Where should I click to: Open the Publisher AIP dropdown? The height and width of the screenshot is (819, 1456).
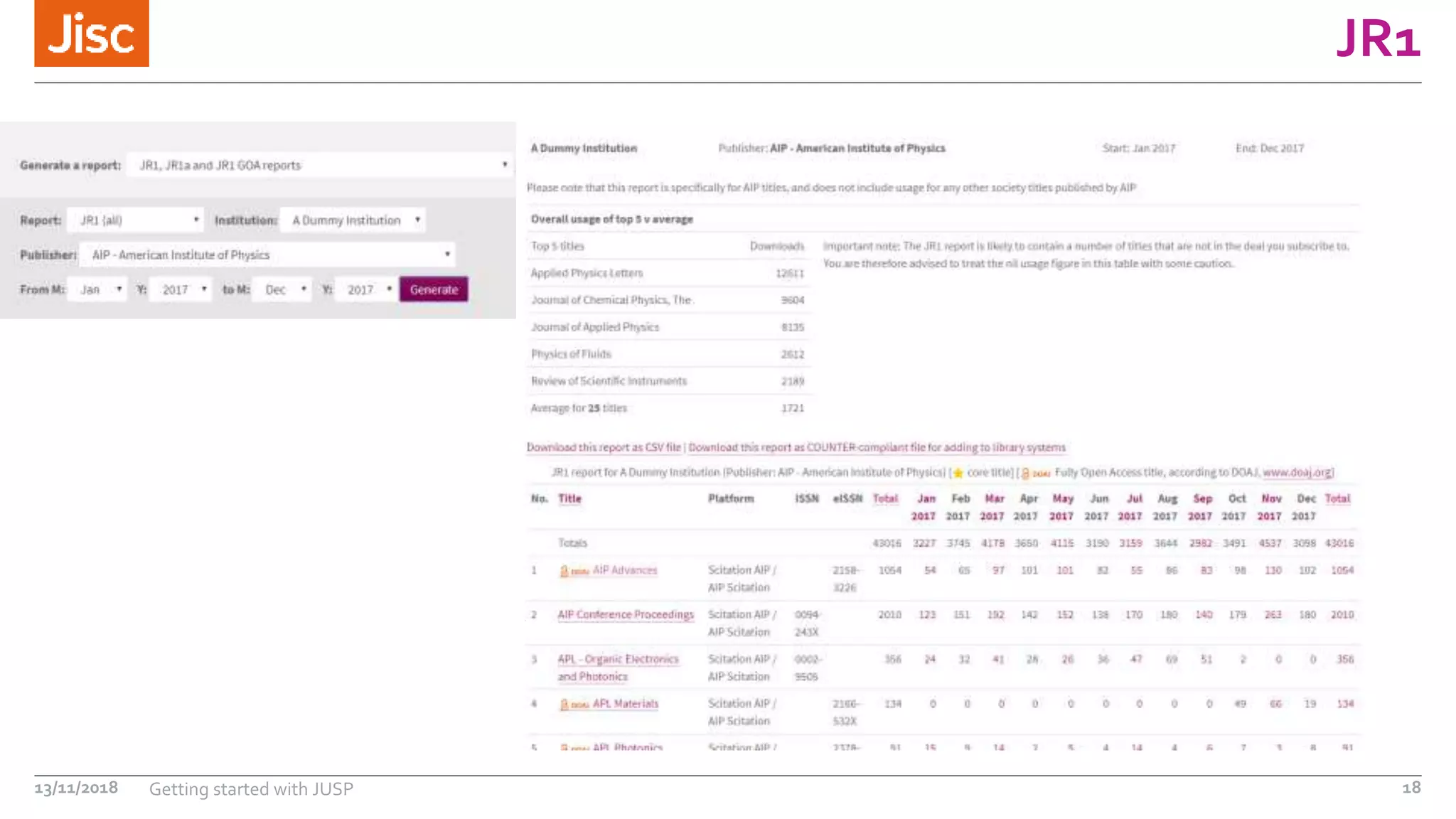[267, 255]
